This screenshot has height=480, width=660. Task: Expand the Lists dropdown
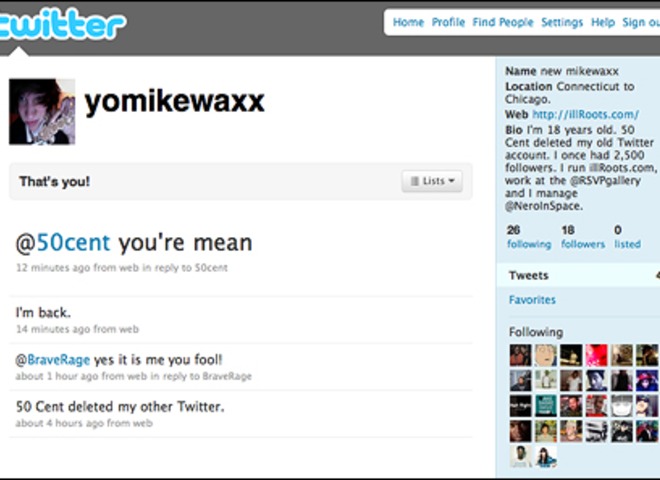432,181
